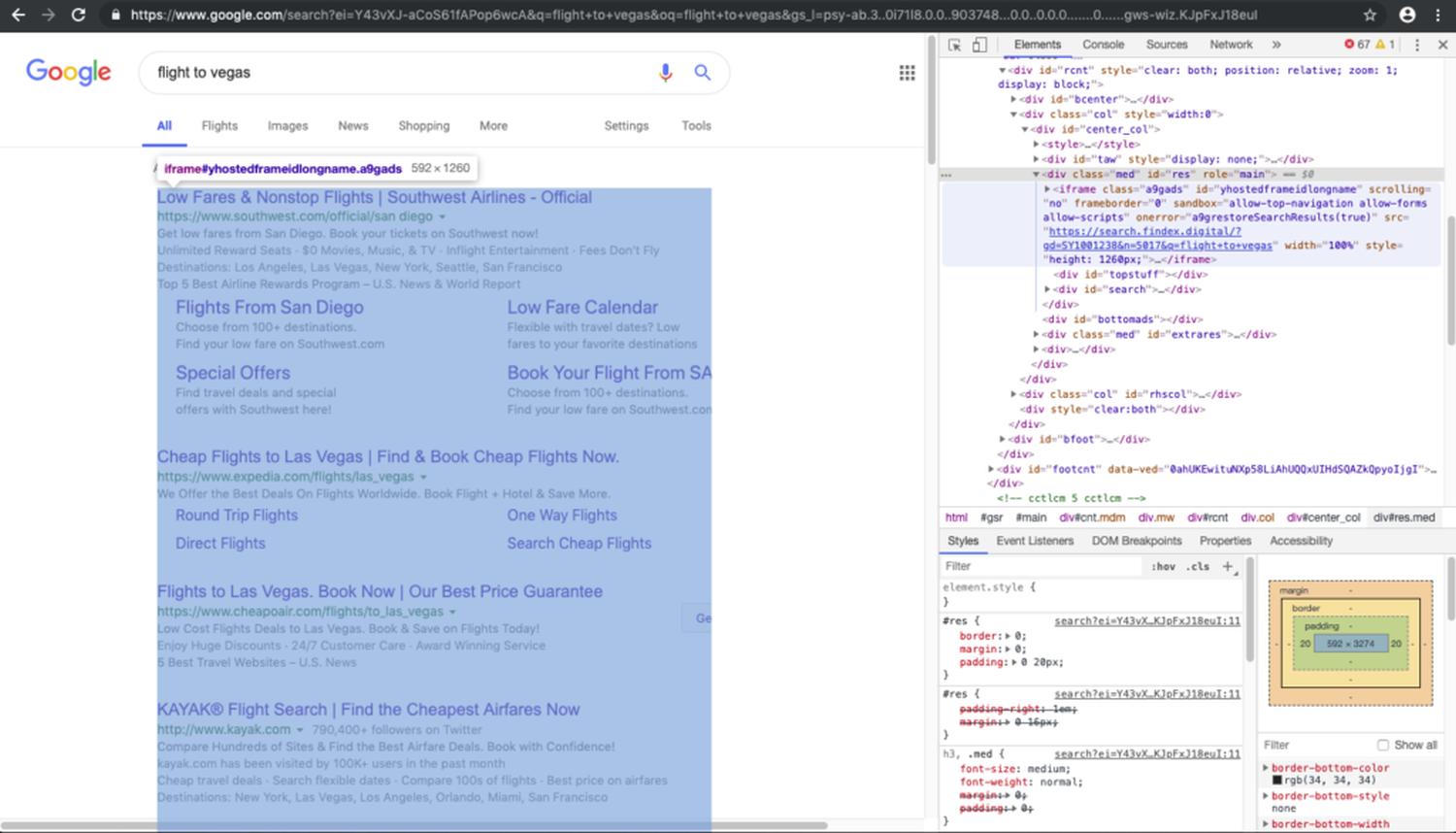Viewport: 1456px width, 833px height.
Task: Select div#center_col in the breadcrumb
Action: pyautogui.click(x=1323, y=517)
